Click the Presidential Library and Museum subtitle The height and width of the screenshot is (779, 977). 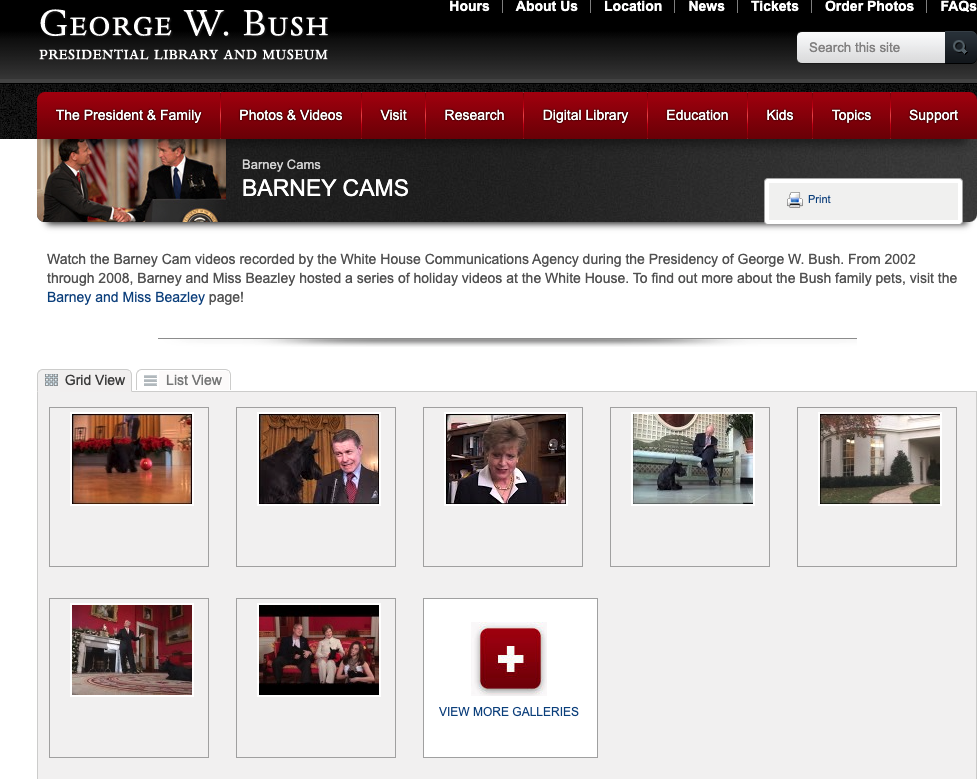183,55
